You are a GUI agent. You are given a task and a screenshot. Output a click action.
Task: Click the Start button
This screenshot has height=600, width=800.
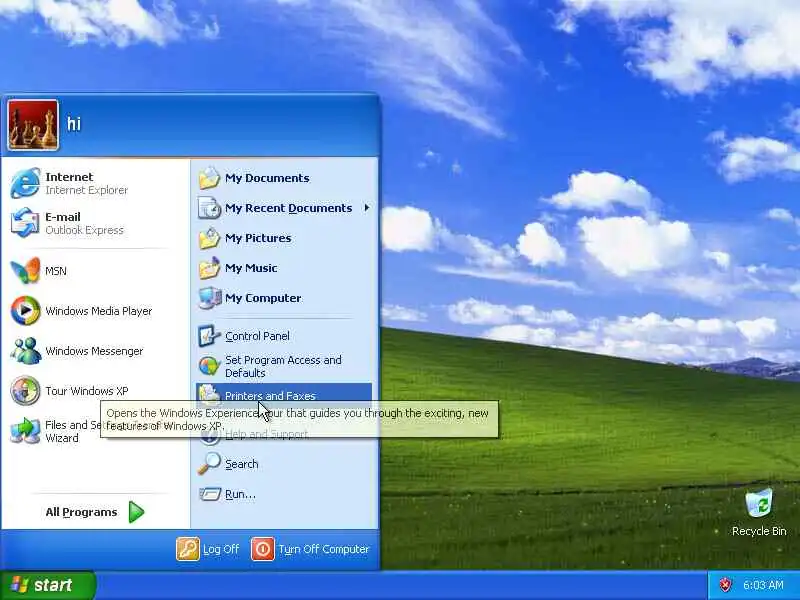pos(48,585)
